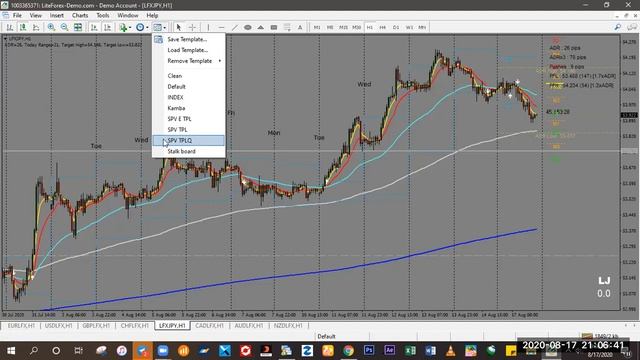Switch timeframe to MN
This screenshot has width=640, height=360.
(x=422, y=27)
